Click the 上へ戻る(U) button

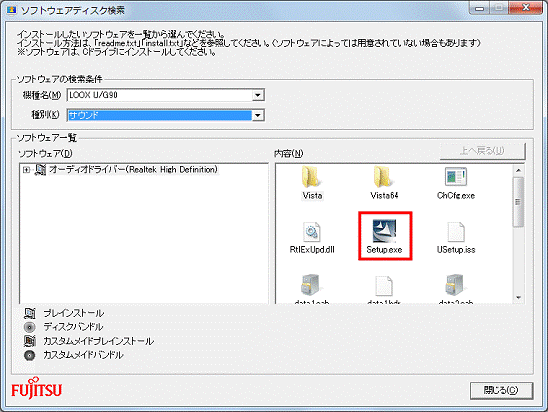(x=482, y=151)
